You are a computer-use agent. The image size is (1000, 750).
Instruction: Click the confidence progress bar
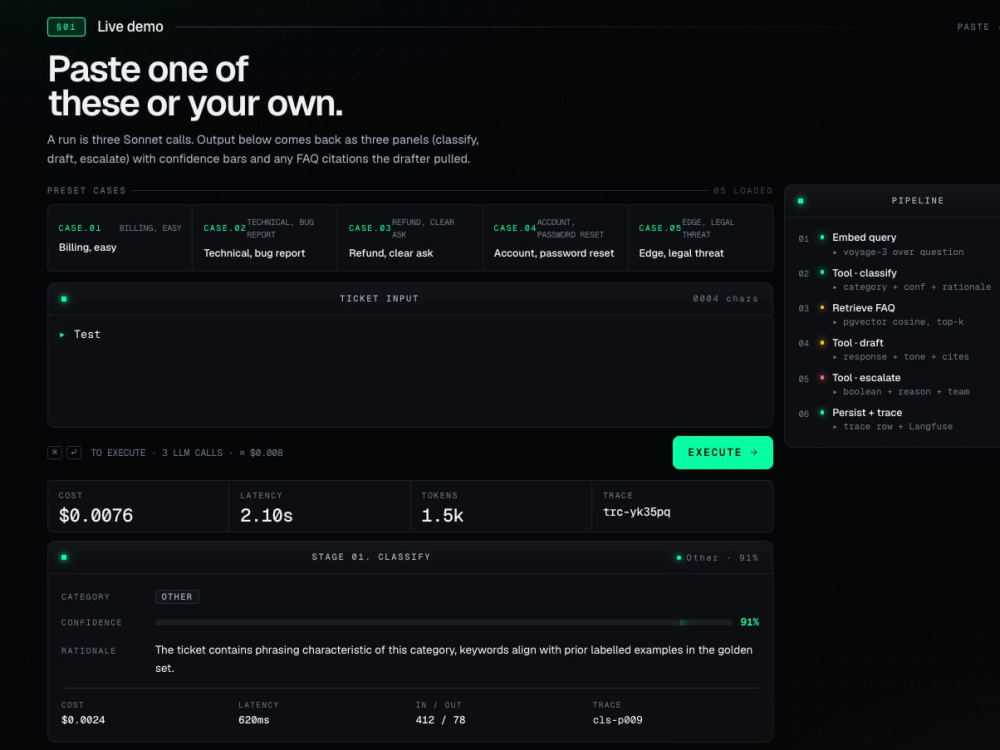click(x=443, y=622)
